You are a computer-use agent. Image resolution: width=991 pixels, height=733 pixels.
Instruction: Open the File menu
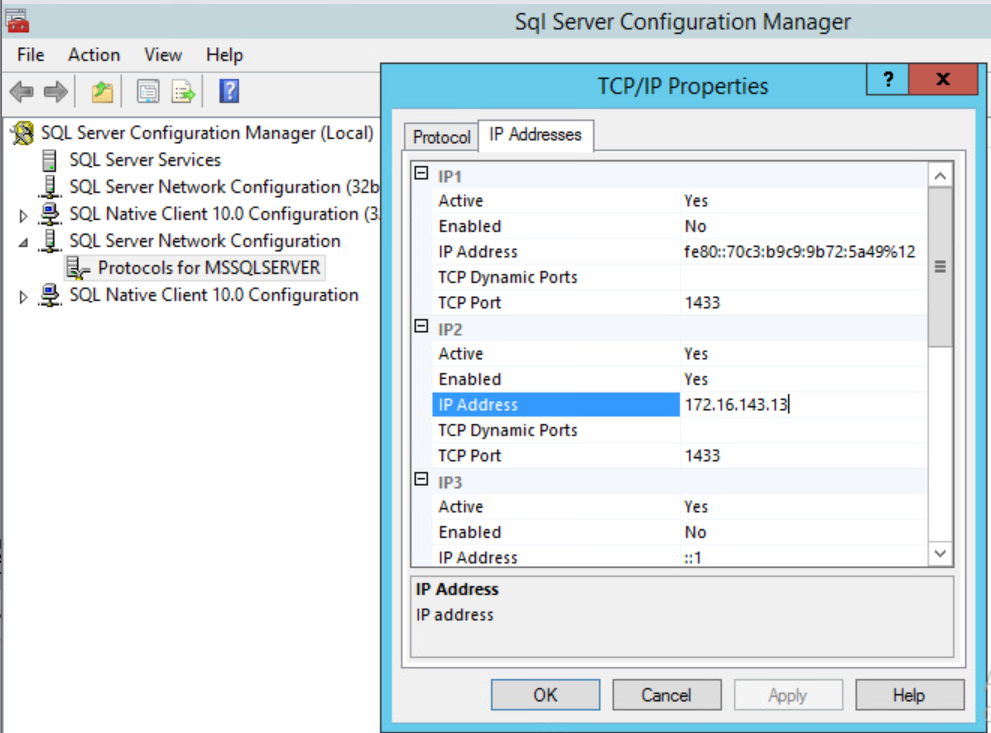(x=30, y=55)
